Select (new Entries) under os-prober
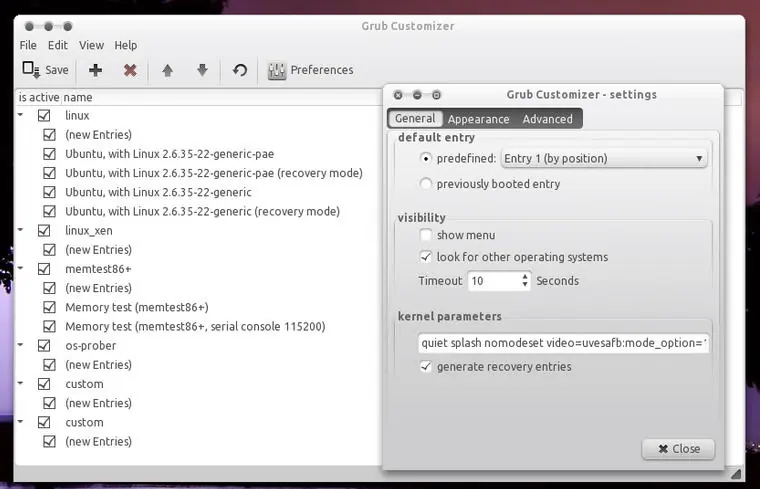Viewport: 760px width, 489px height. (98, 365)
